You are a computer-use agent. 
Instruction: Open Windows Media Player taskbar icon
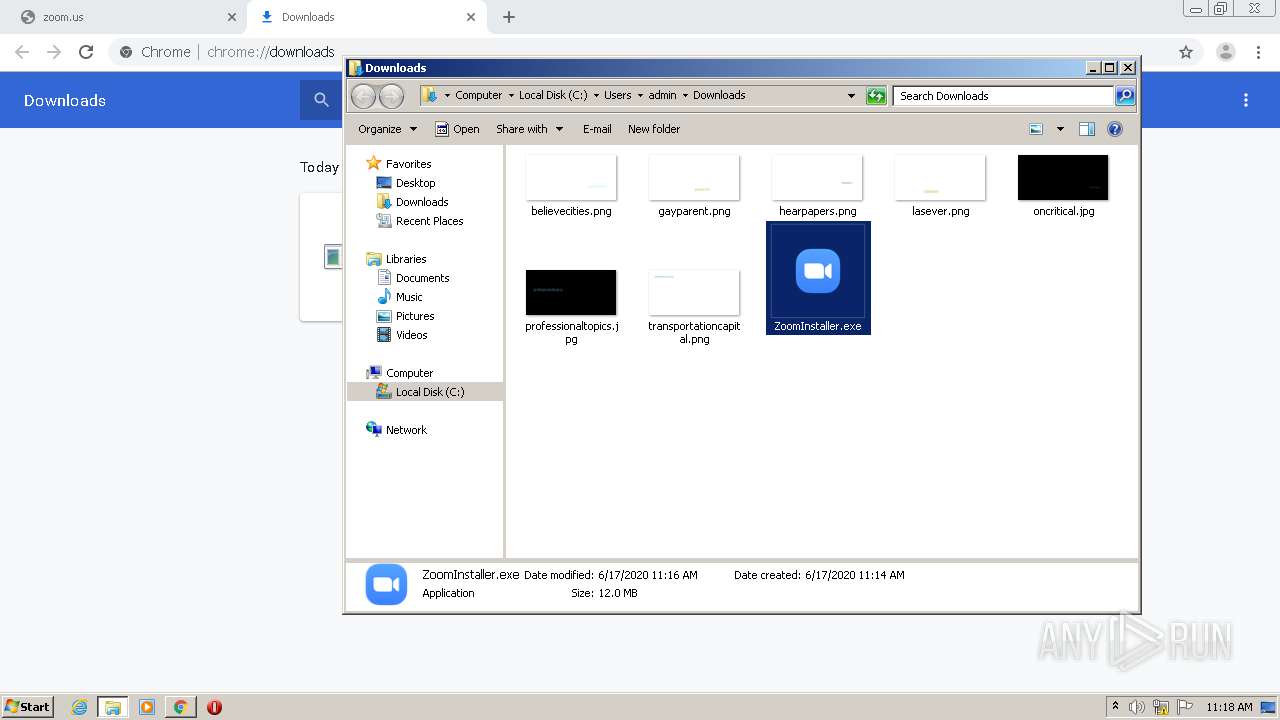point(146,707)
